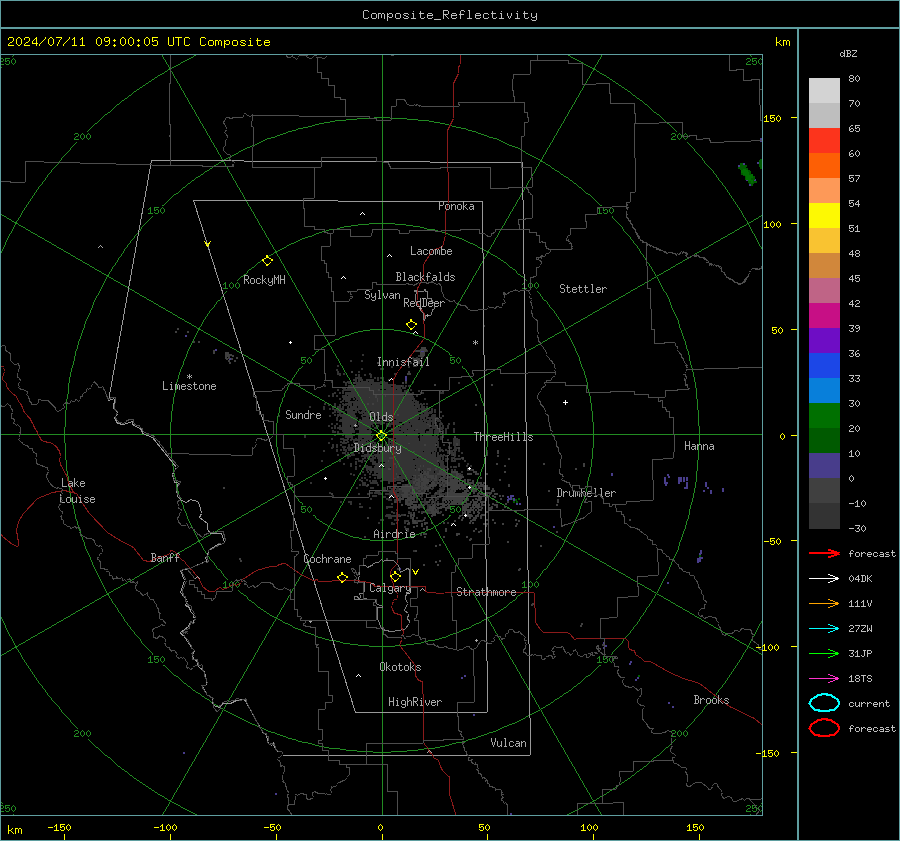
Task: Click the Airdrie label
Action: click(394, 534)
